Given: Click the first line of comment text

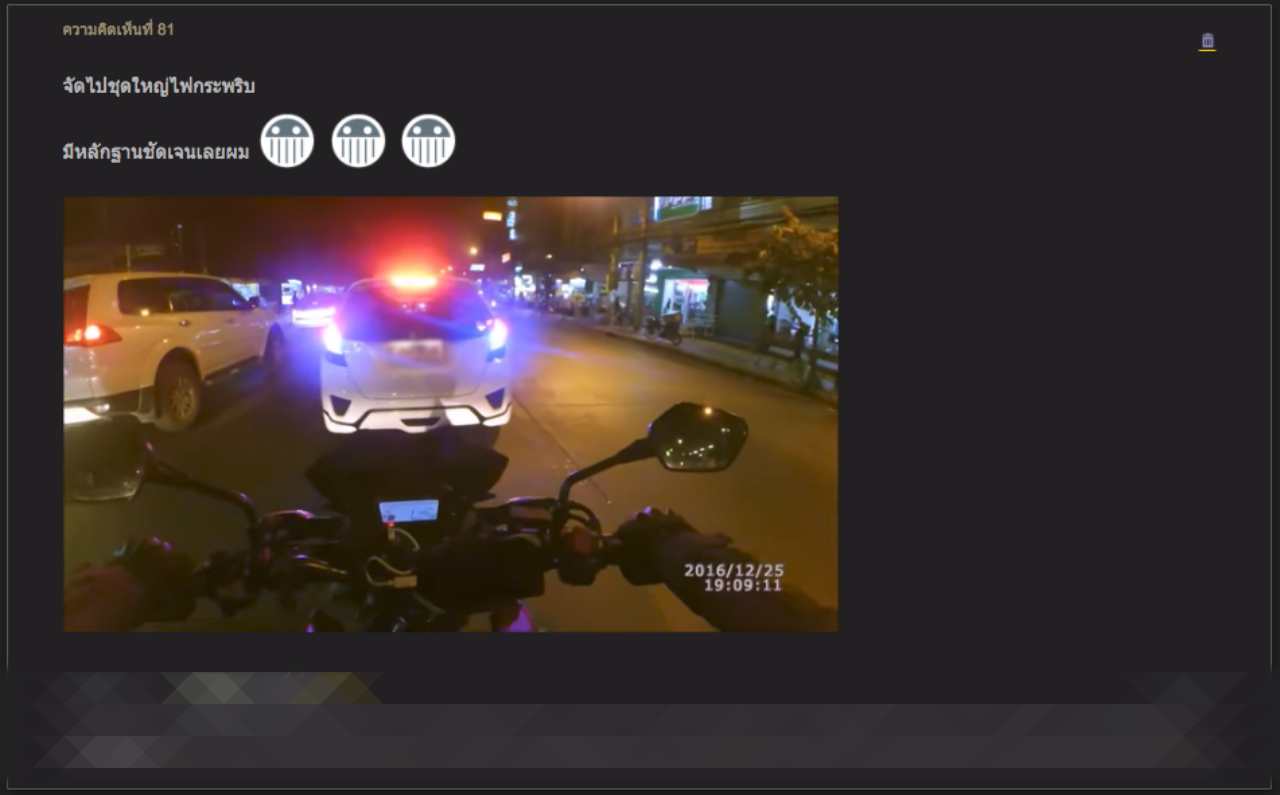Looking at the screenshot, I should point(158,87).
